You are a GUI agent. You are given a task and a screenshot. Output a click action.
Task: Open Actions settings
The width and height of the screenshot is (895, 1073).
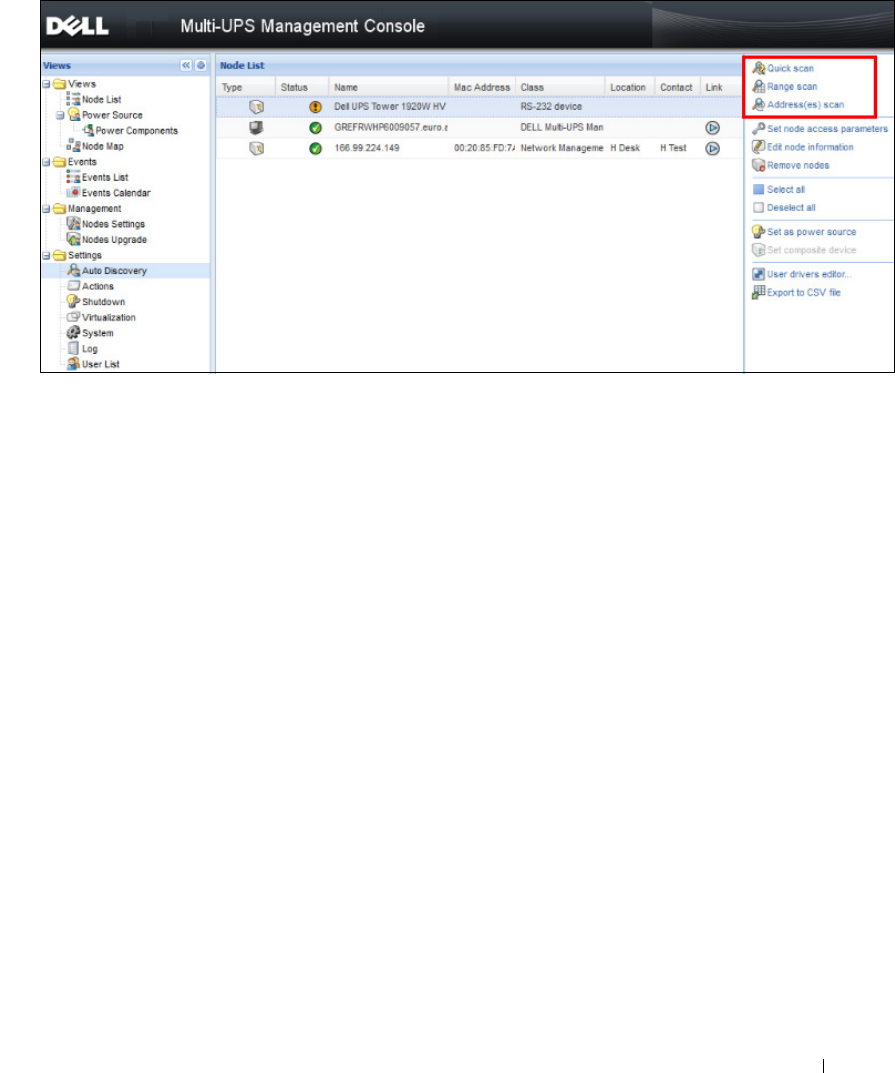[x=98, y=286]
